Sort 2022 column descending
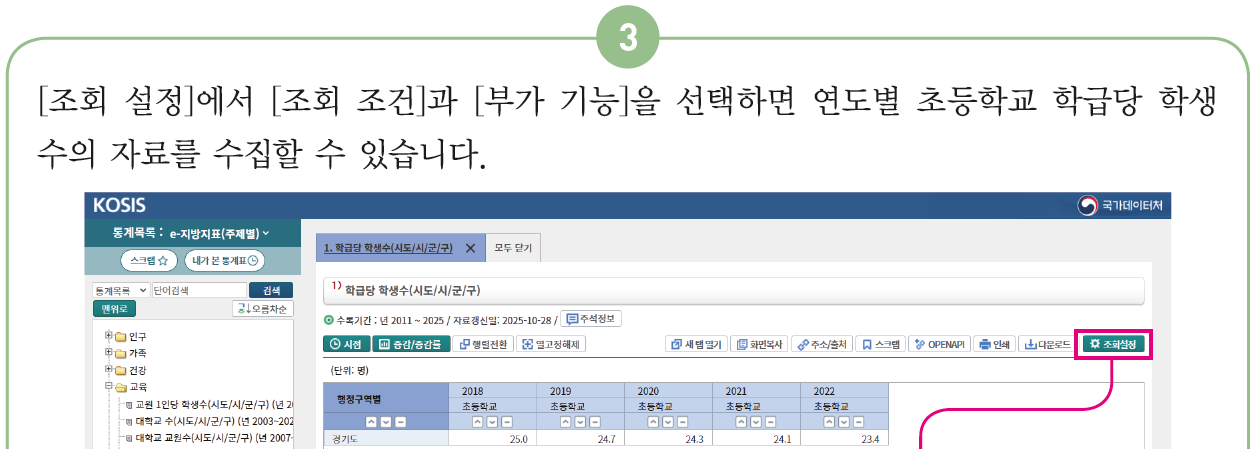The height and width of the screenshot is (449, 1255). click(x=844, y=422)
